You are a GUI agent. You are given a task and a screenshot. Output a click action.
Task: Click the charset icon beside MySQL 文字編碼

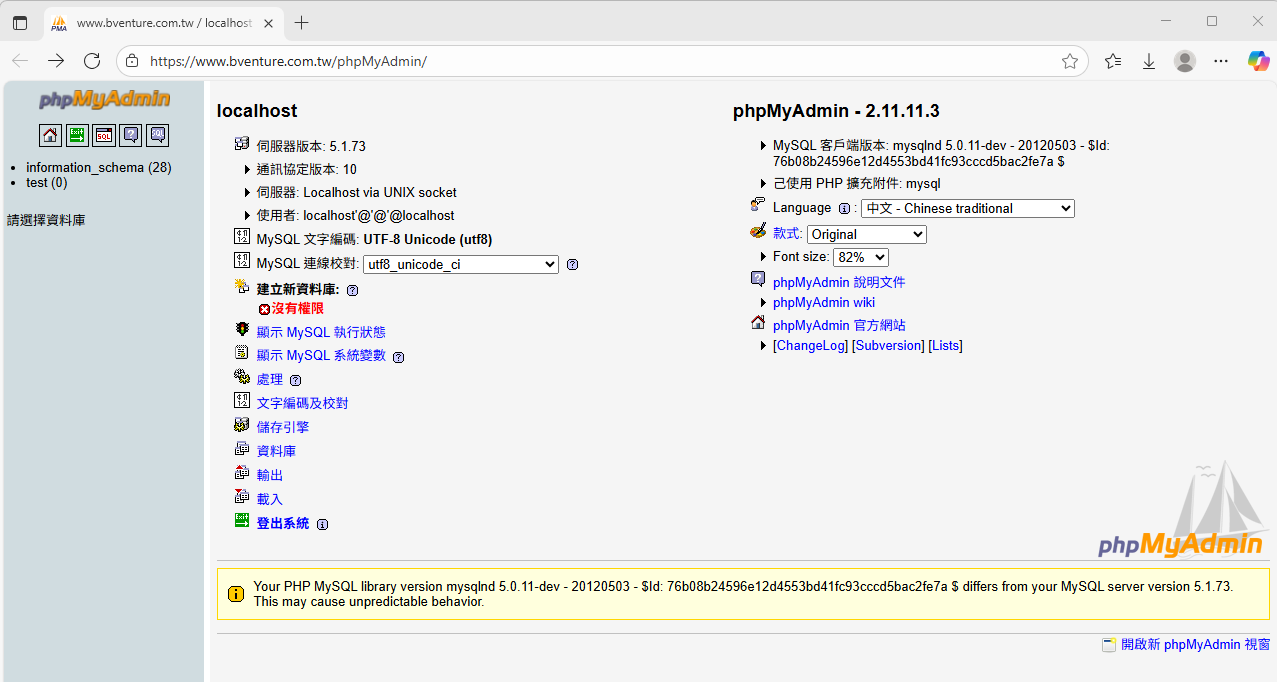tap(242, 237)
